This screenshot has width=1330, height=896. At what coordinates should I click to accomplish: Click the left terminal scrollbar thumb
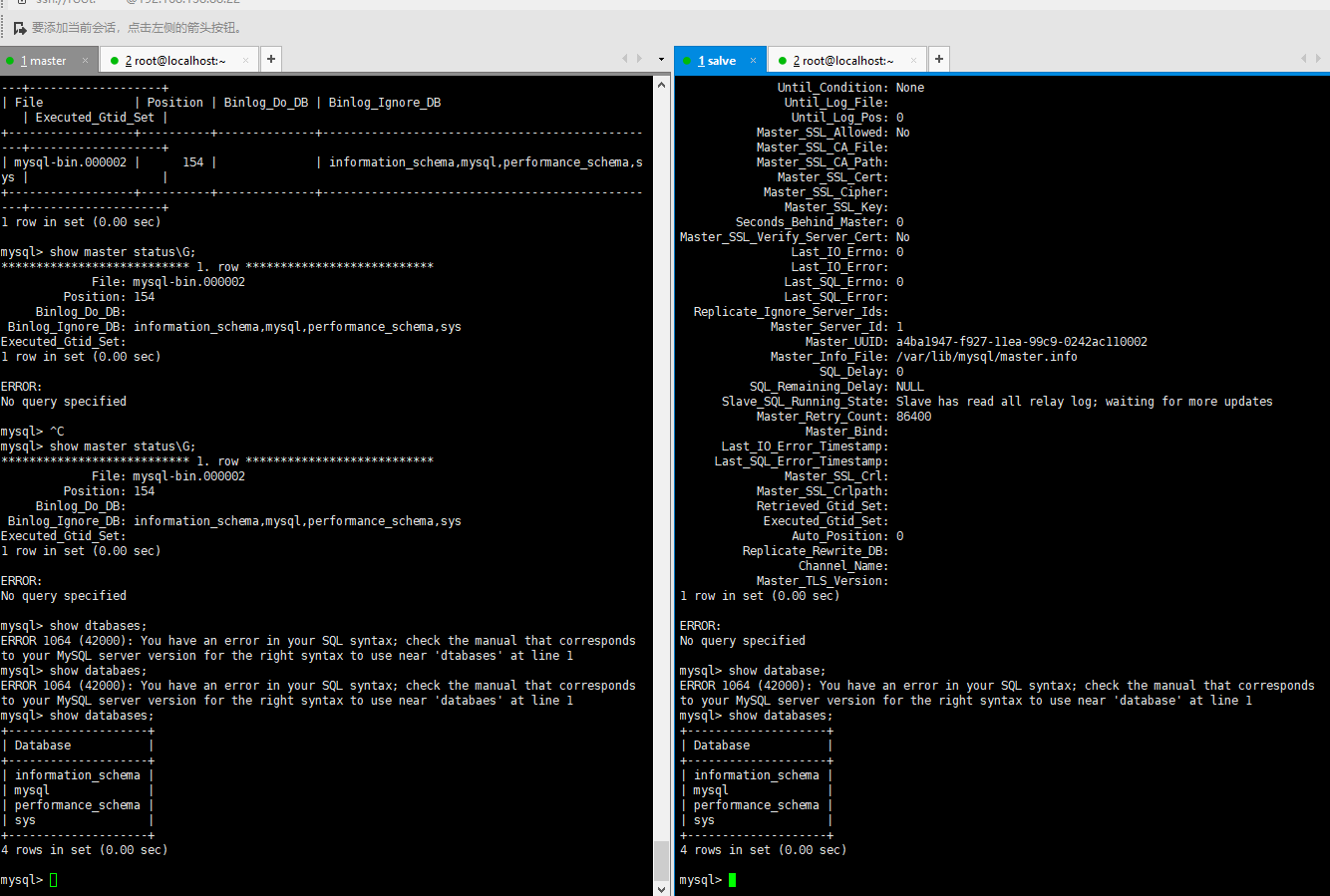(662, 859)
